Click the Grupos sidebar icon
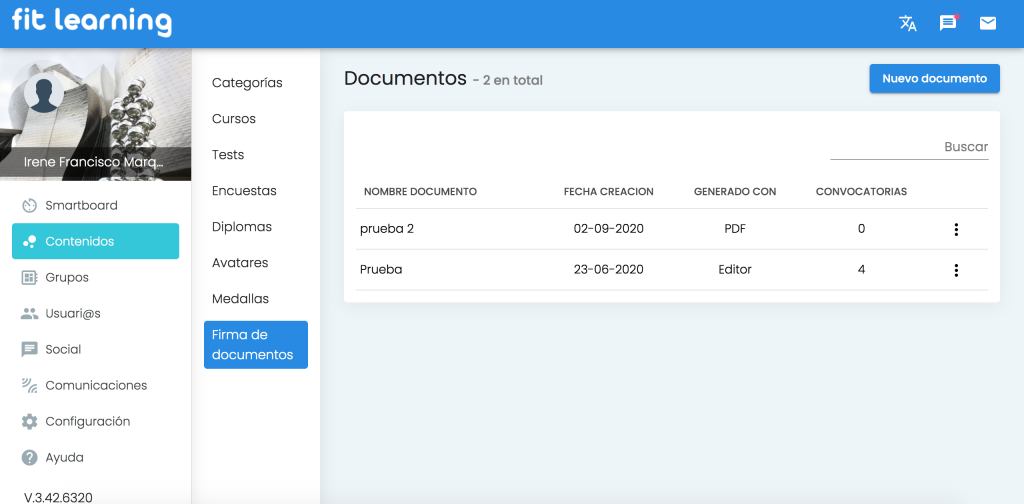 tap(29, 277)
